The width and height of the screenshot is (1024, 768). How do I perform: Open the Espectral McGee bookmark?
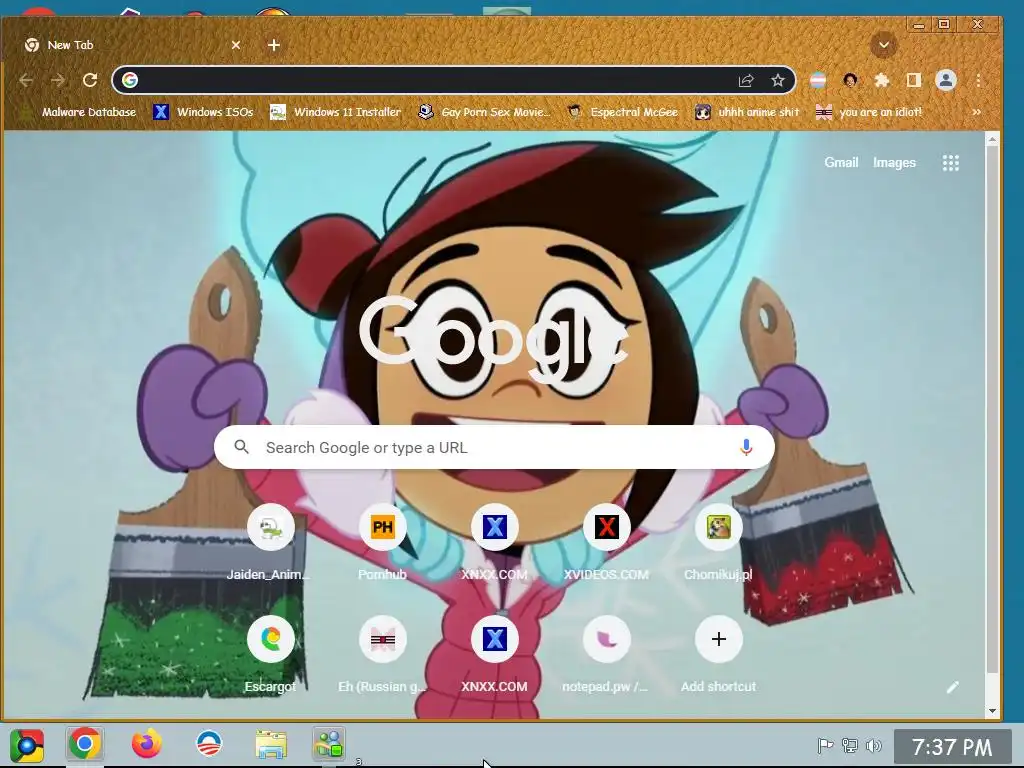pos(622,112)
